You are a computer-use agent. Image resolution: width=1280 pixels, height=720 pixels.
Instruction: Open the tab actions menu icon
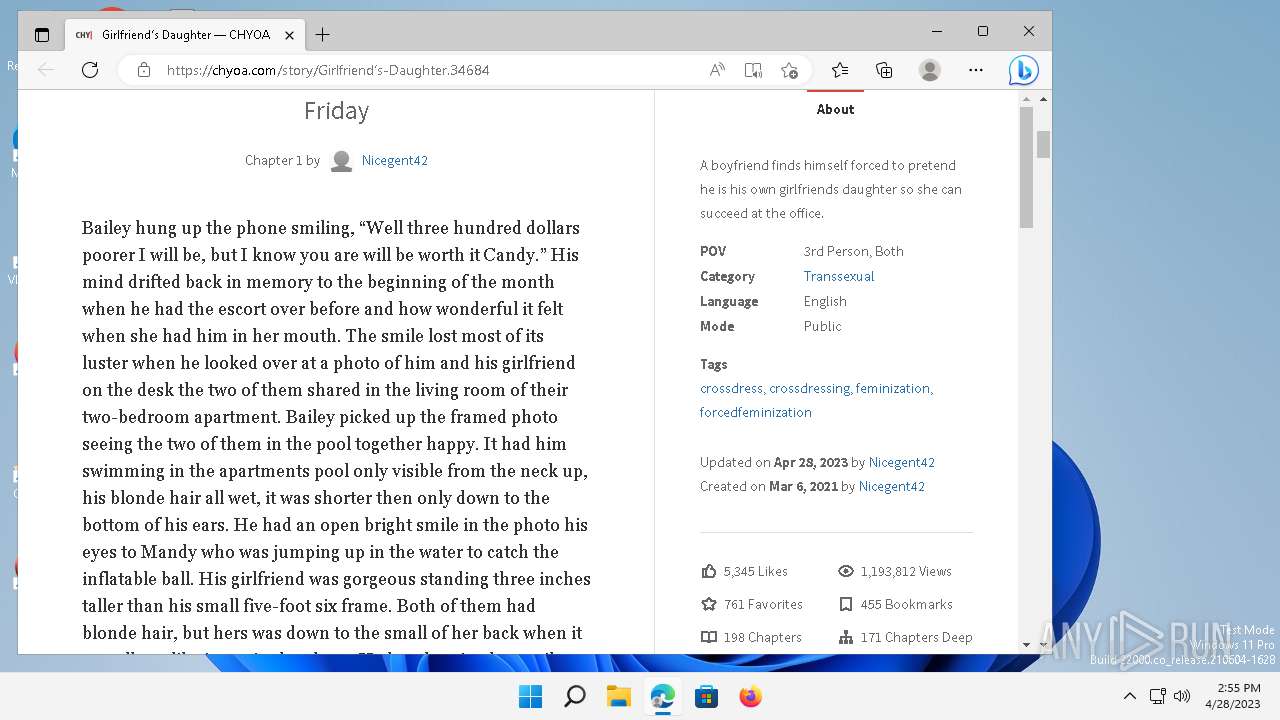41,35
